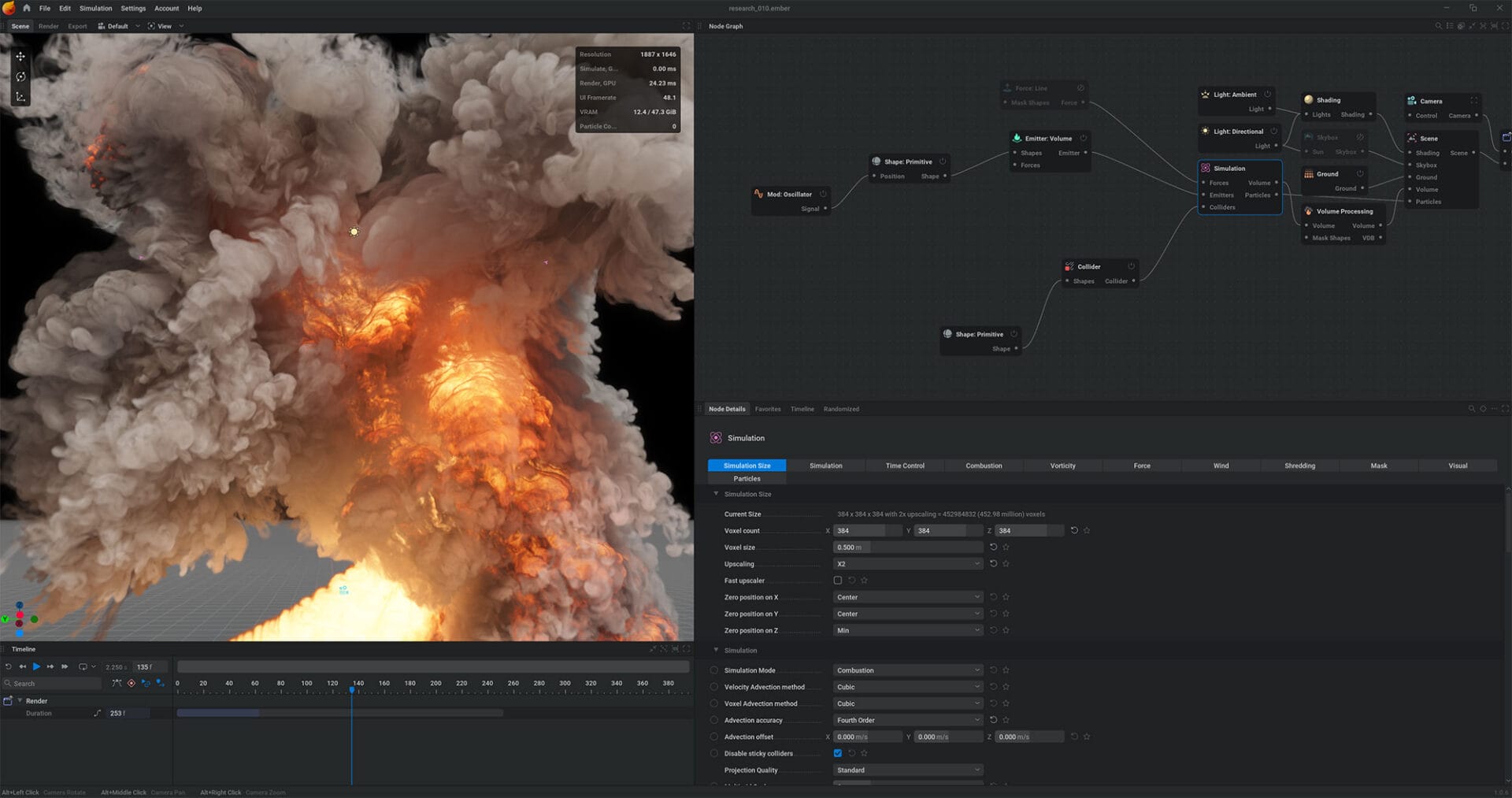This screenshot has width=1512, height=798.
Task: Toggle power on Ground node
Action: click(1360, 173)
